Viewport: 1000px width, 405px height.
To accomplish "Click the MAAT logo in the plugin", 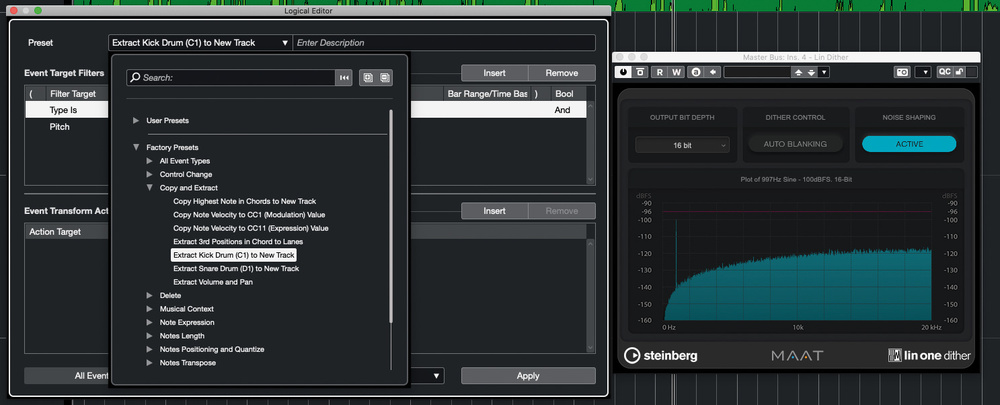I will click(x=797, y=355).
